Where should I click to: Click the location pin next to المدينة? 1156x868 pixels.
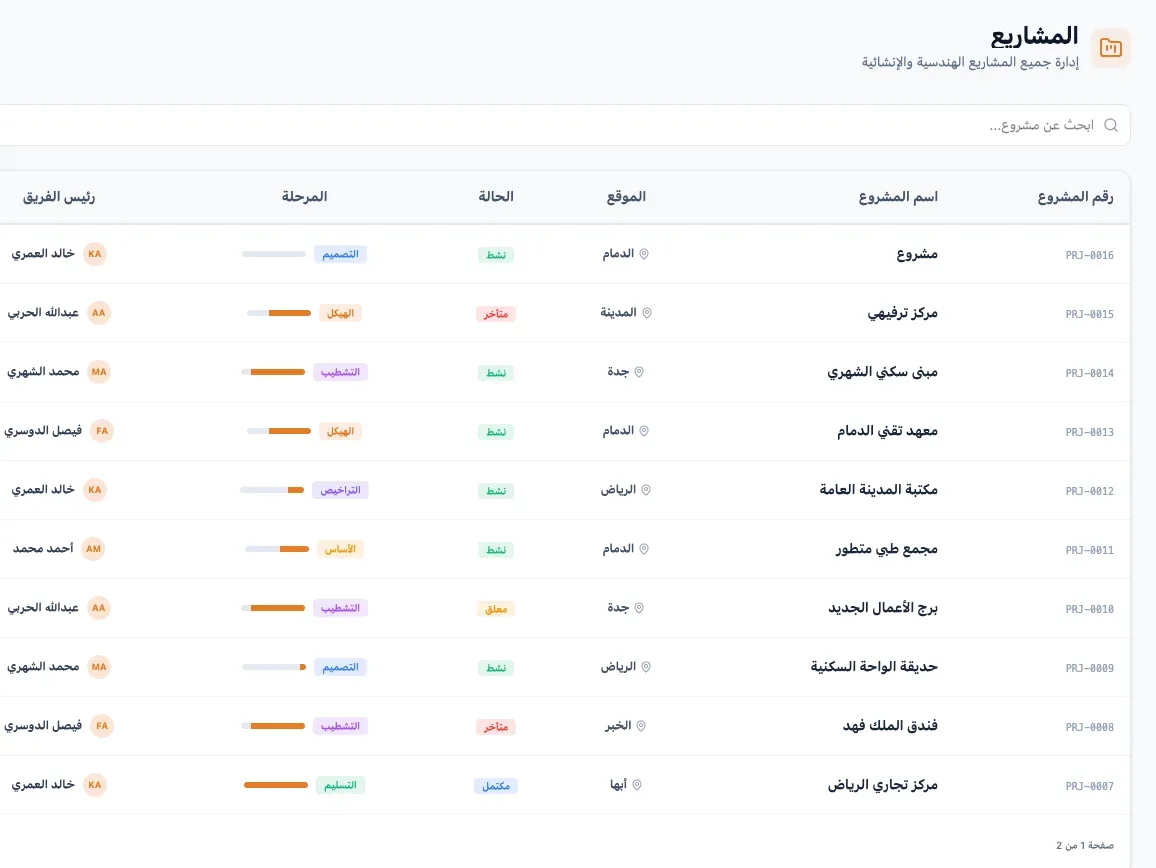[x=647, y=313]
